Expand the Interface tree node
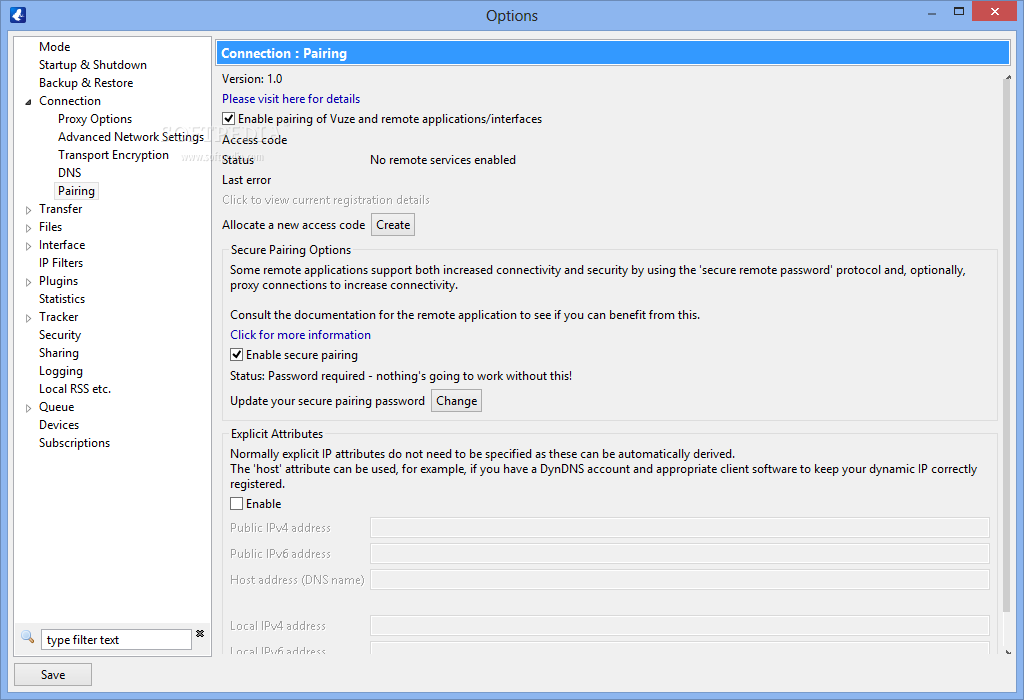 point(28,246)
